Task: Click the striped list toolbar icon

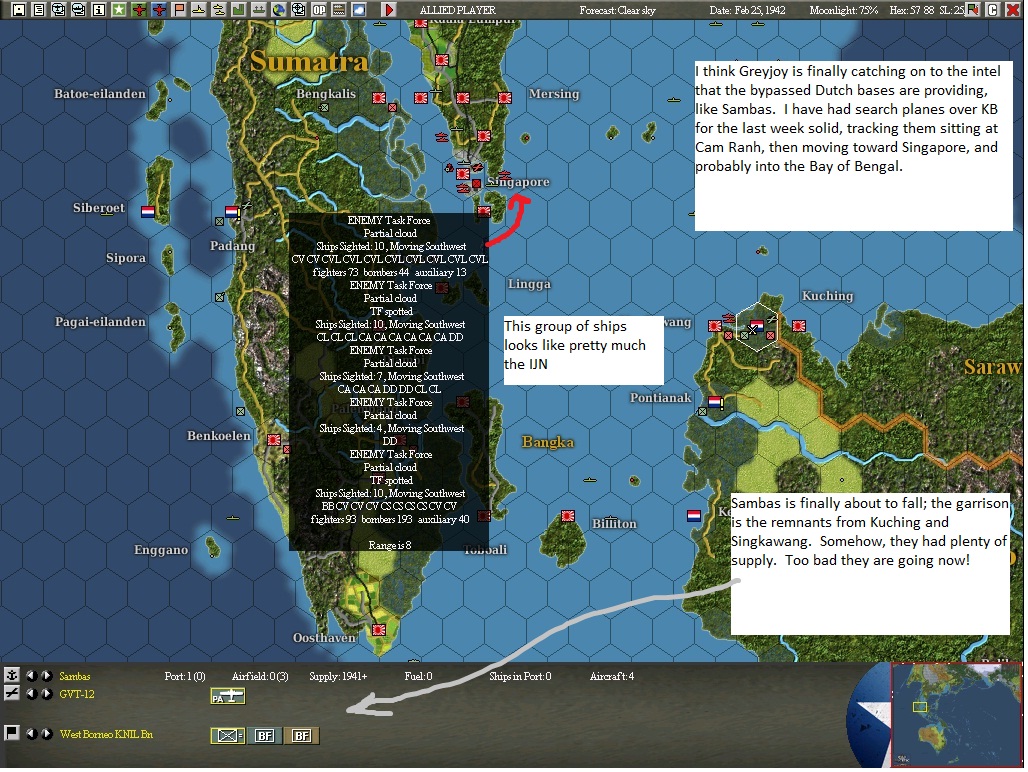Action: 338,9
